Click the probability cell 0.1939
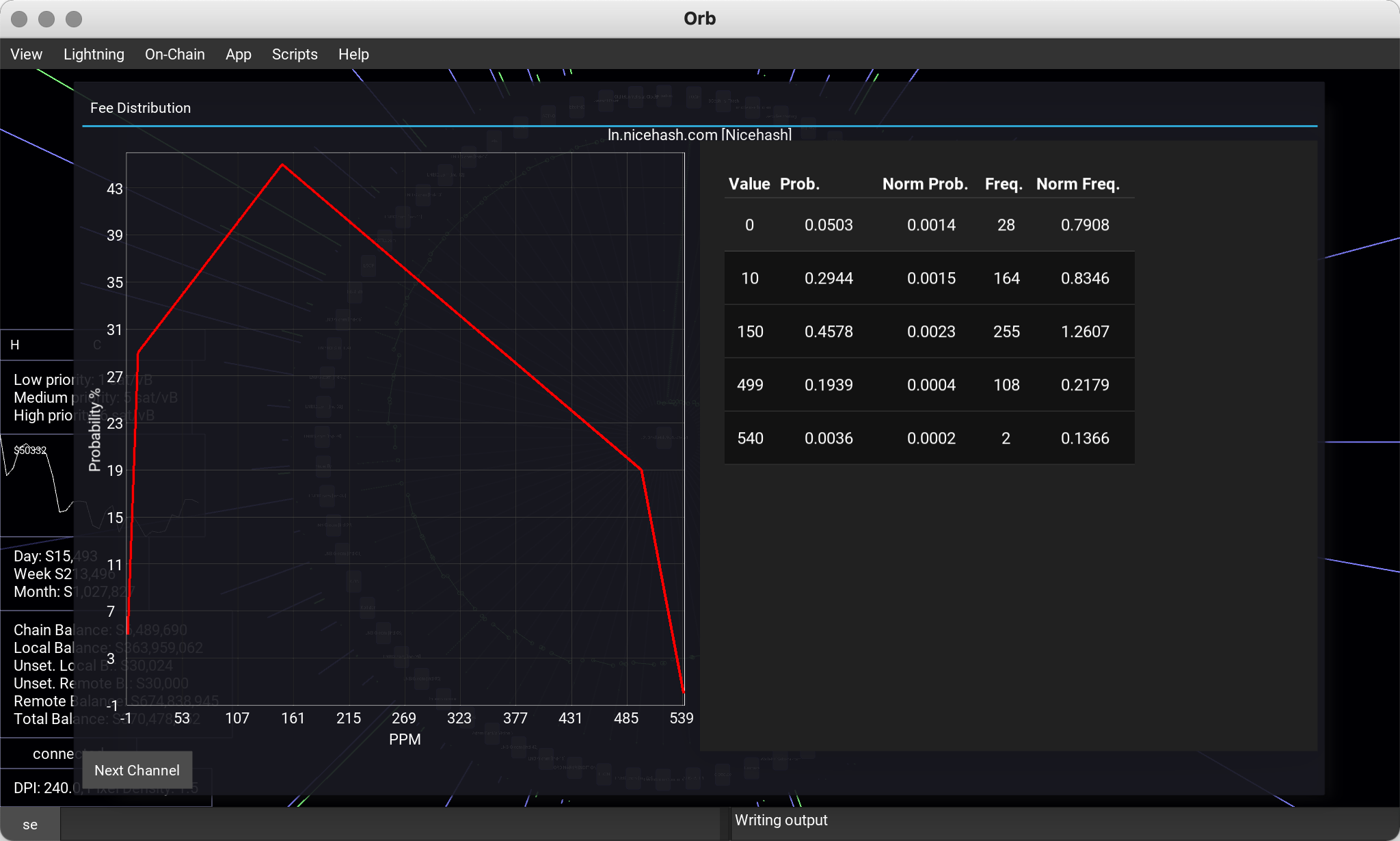The image size is (1400, 841). click(829, 385)
